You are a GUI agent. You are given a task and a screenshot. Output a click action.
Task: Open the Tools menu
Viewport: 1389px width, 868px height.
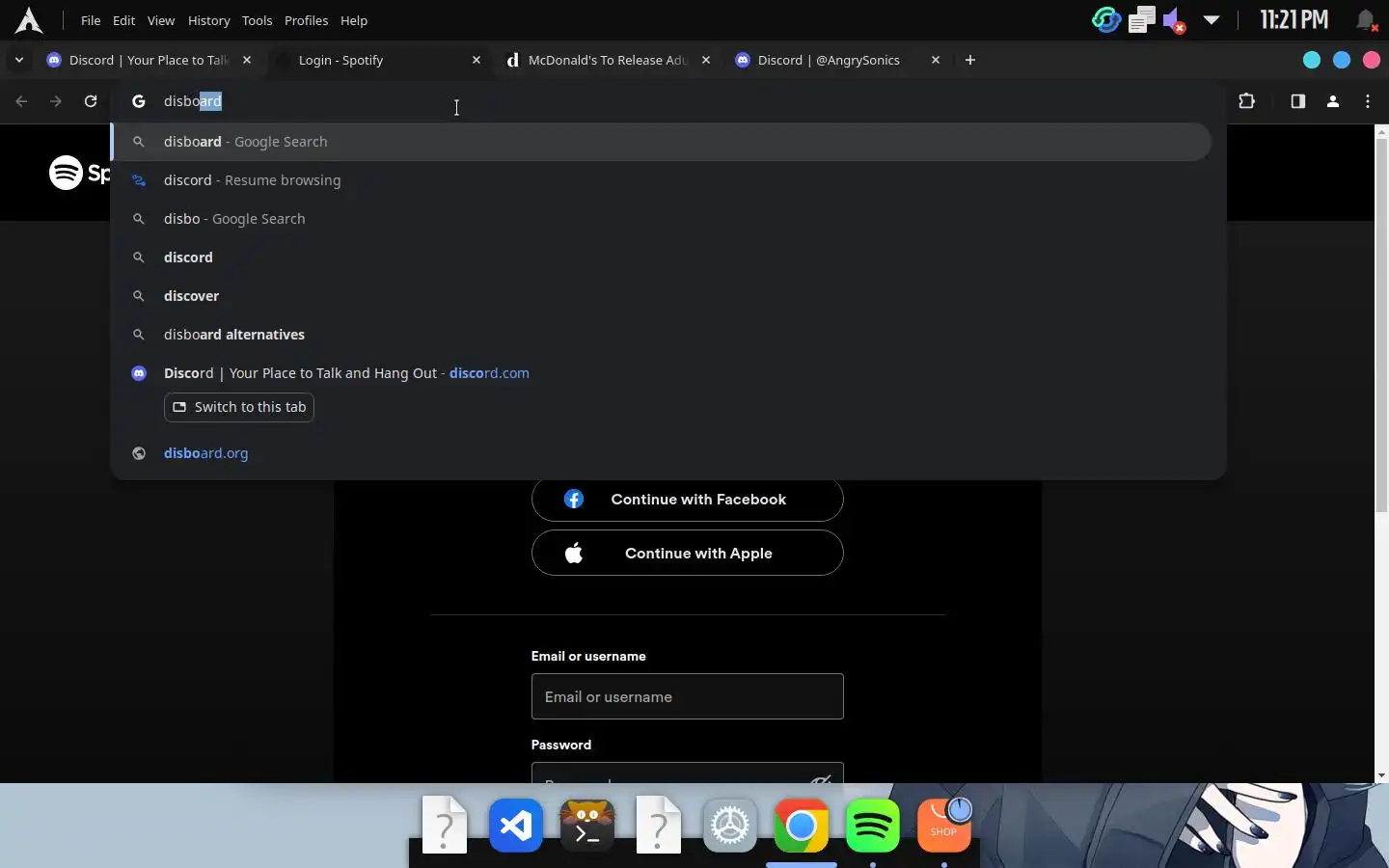[257, 20]
